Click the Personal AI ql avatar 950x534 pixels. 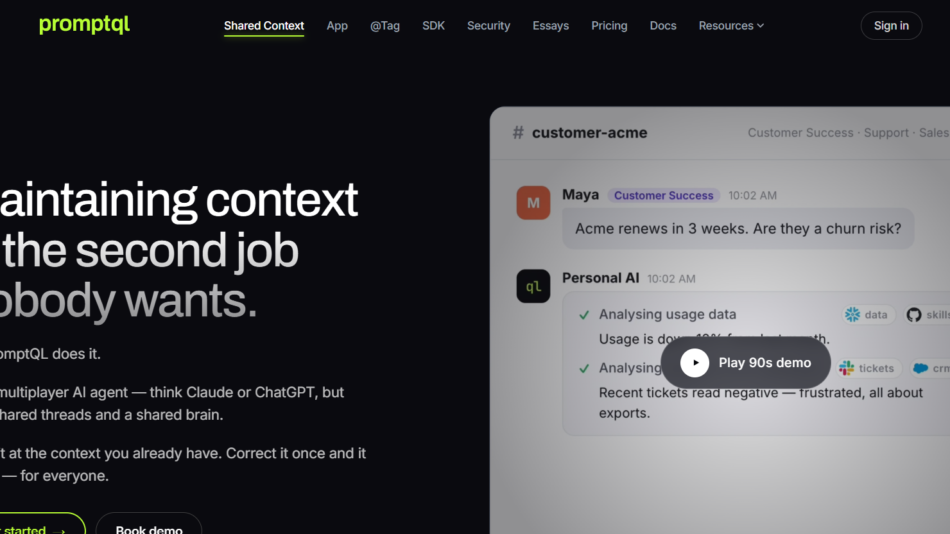click(x=533, y=286)
